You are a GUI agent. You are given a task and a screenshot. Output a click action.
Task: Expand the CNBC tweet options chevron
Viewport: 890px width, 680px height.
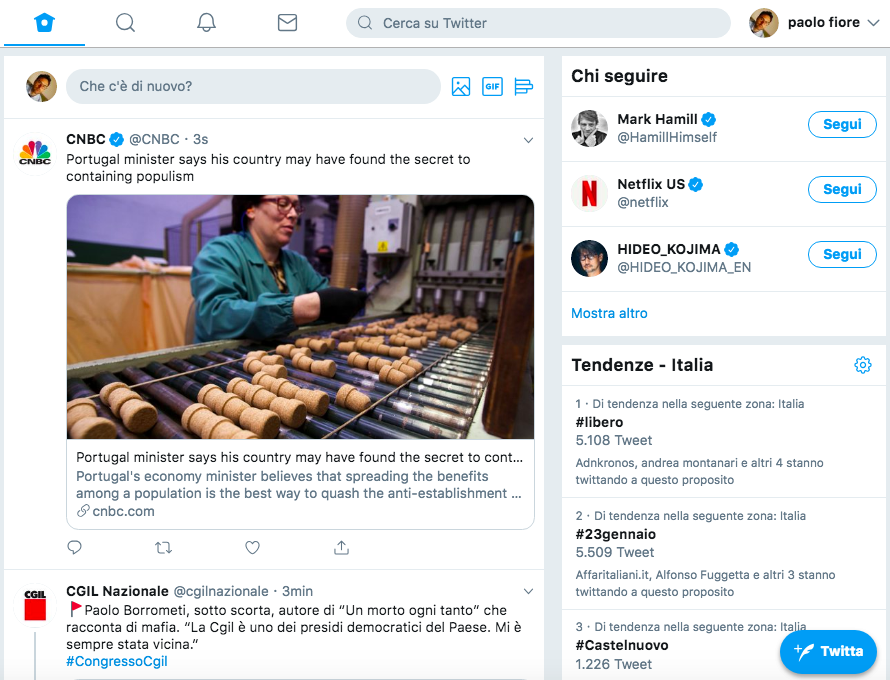click(528, 140)
